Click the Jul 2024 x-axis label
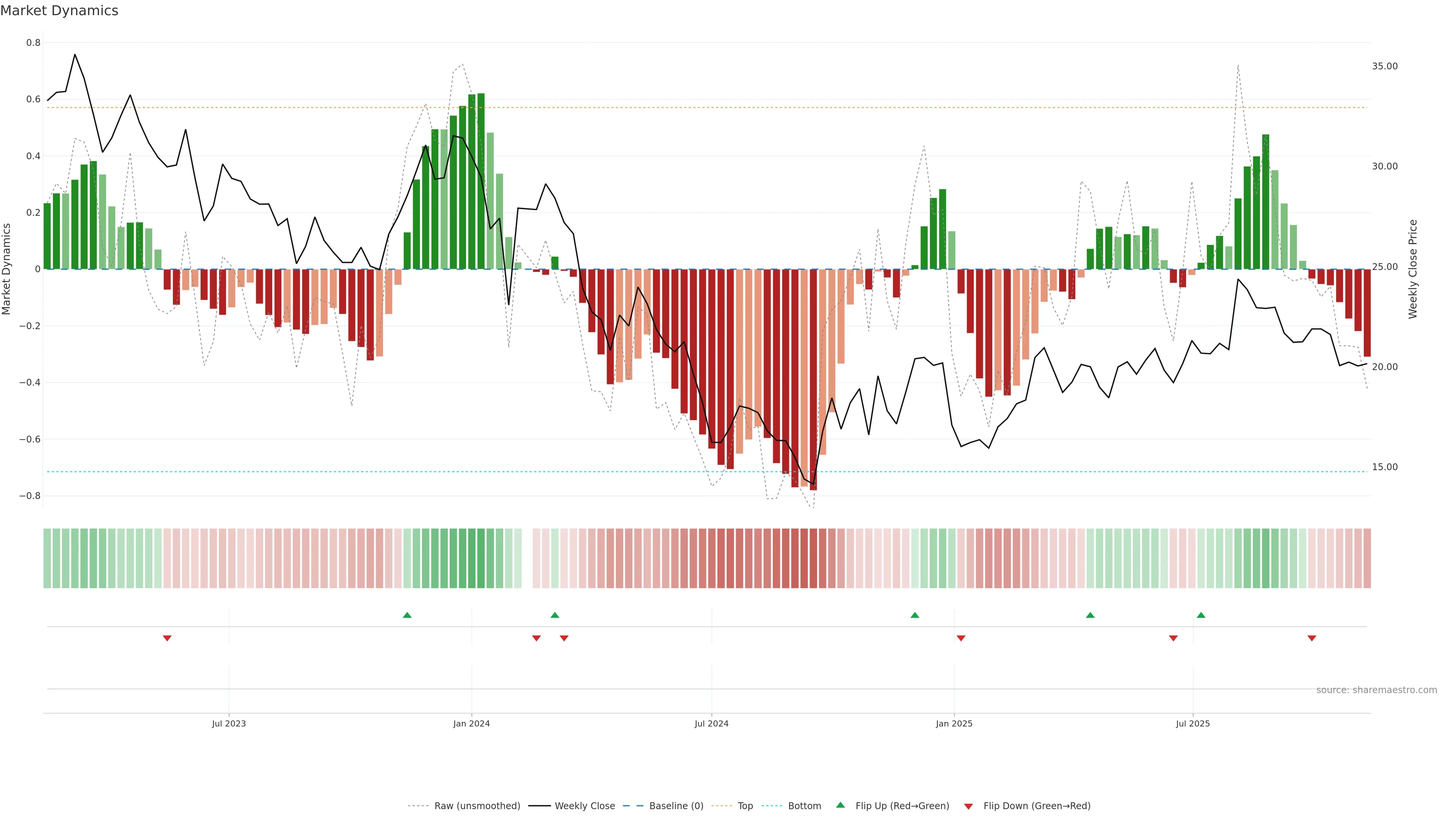Viewport: 1456px width, 819px height. coord(711,723)
